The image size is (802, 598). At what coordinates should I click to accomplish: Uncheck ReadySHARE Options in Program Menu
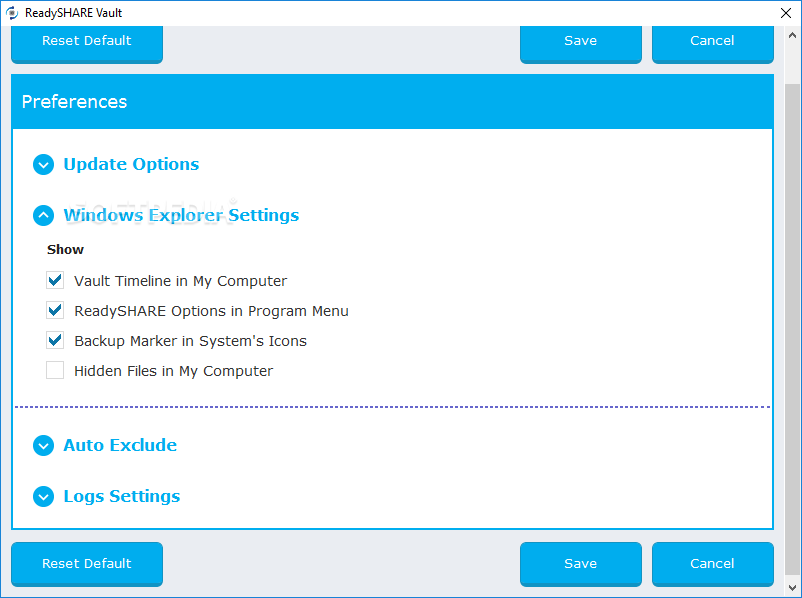(55, 311)
